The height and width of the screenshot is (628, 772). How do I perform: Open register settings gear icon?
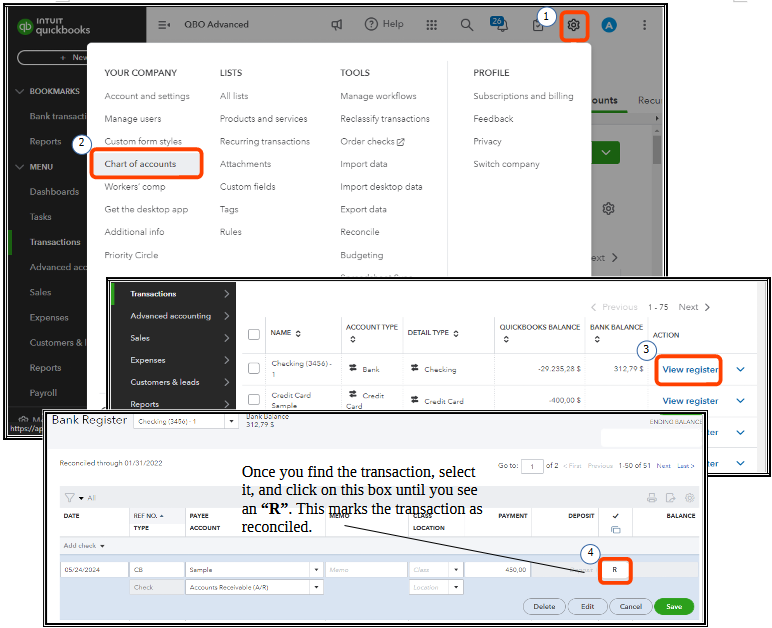(690, 498)
